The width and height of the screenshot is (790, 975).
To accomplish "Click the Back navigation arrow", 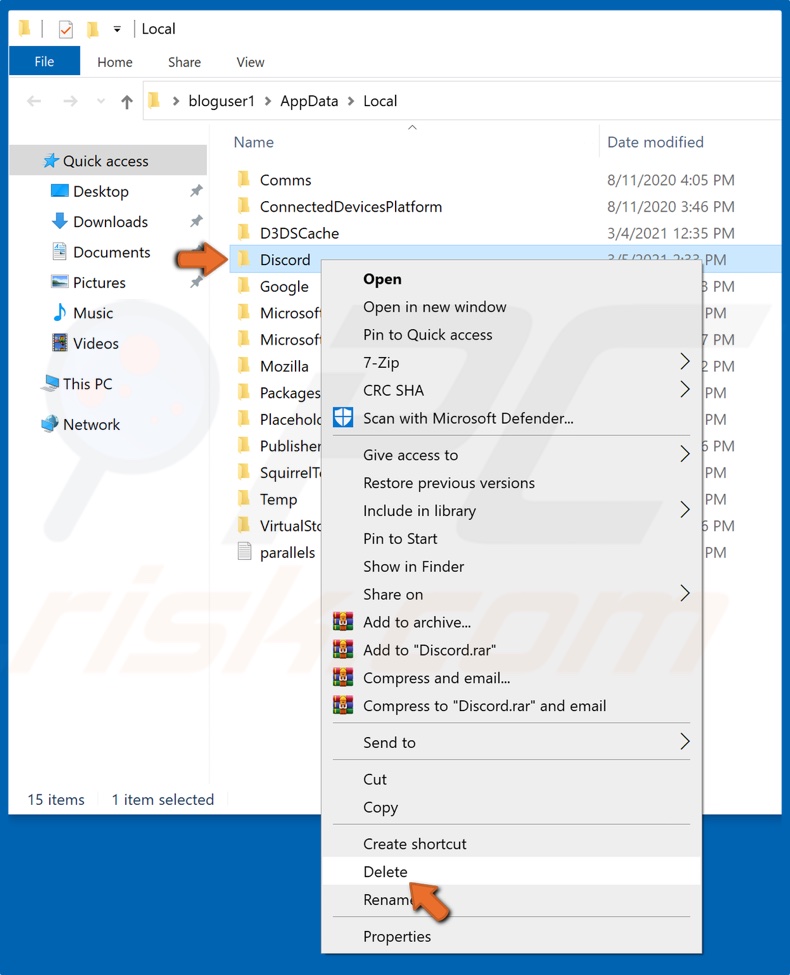I will coord(34,101).
